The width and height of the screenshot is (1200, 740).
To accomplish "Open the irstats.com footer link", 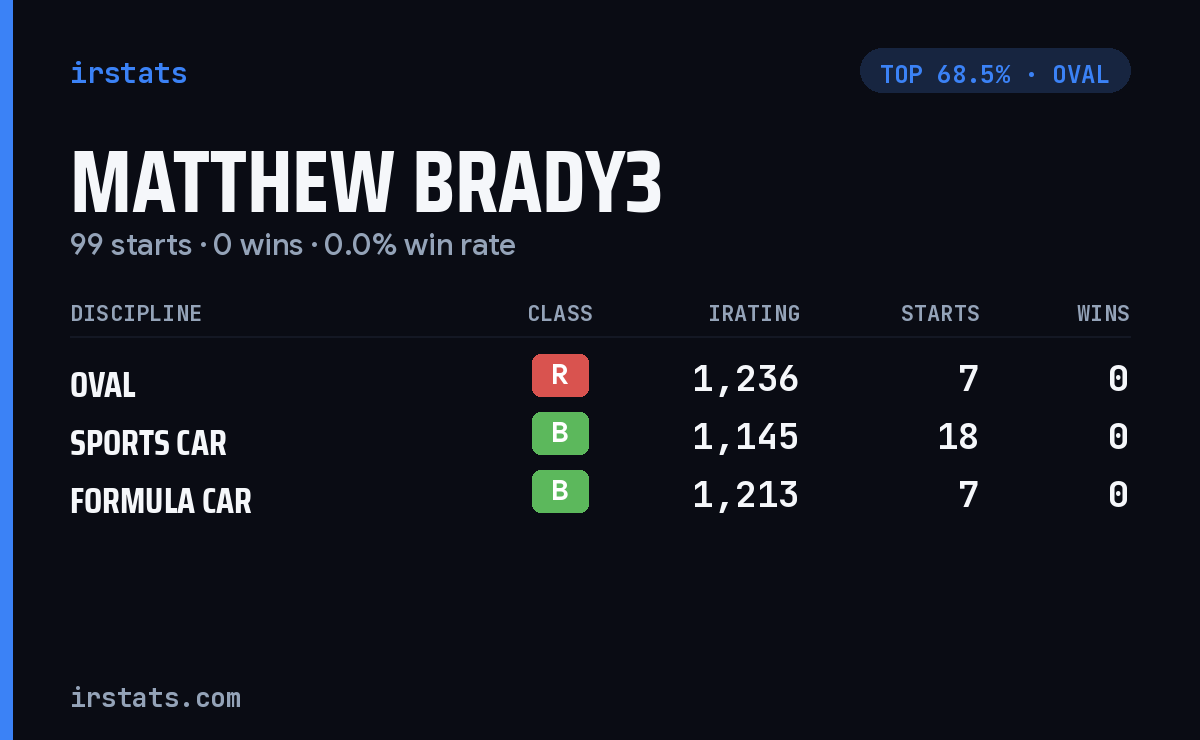I will click(x=155, y=697).
